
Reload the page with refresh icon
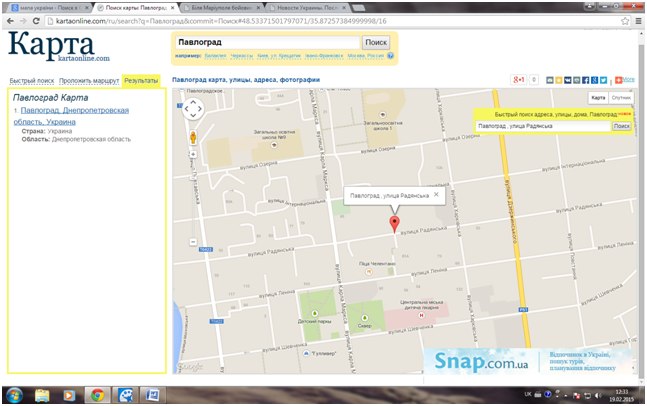[36, 21]
